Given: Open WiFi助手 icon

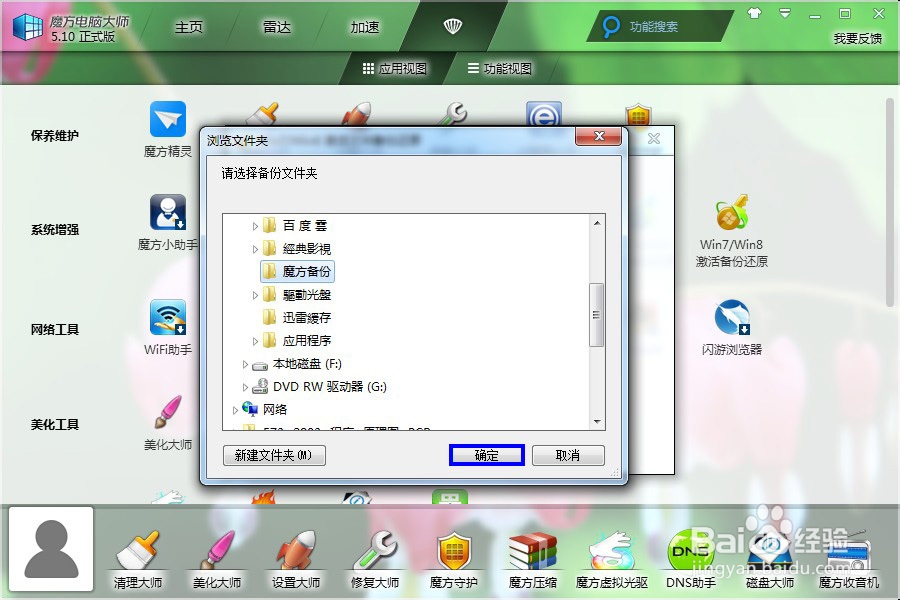Looking at the screenshot, I should 168,318.
